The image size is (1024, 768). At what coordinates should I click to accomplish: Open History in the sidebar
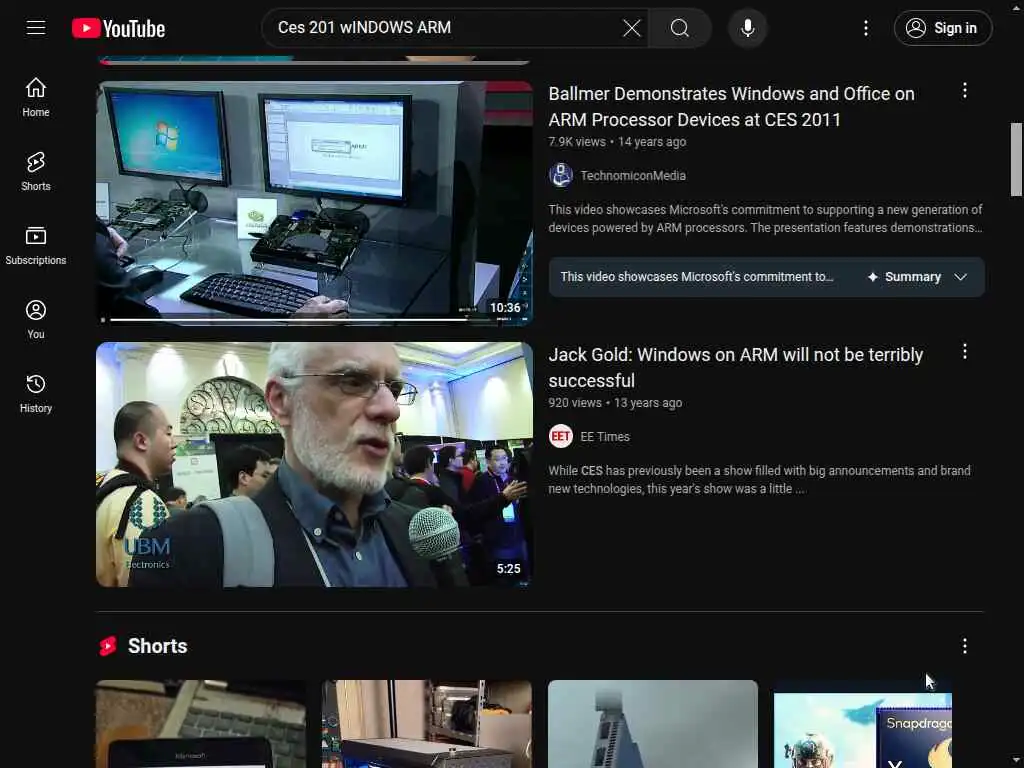point(36,393)
